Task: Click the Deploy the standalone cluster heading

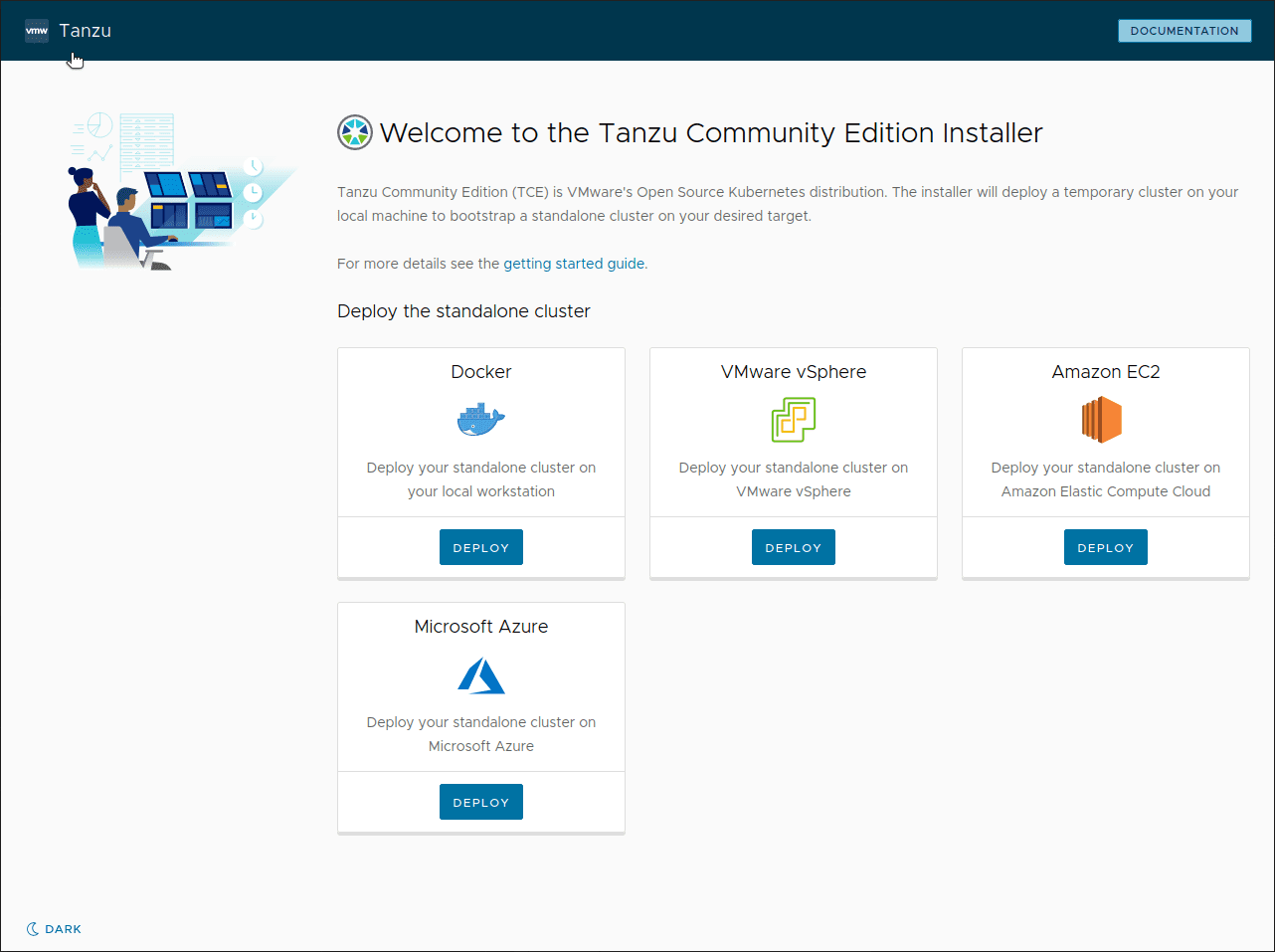Action: 463,311
